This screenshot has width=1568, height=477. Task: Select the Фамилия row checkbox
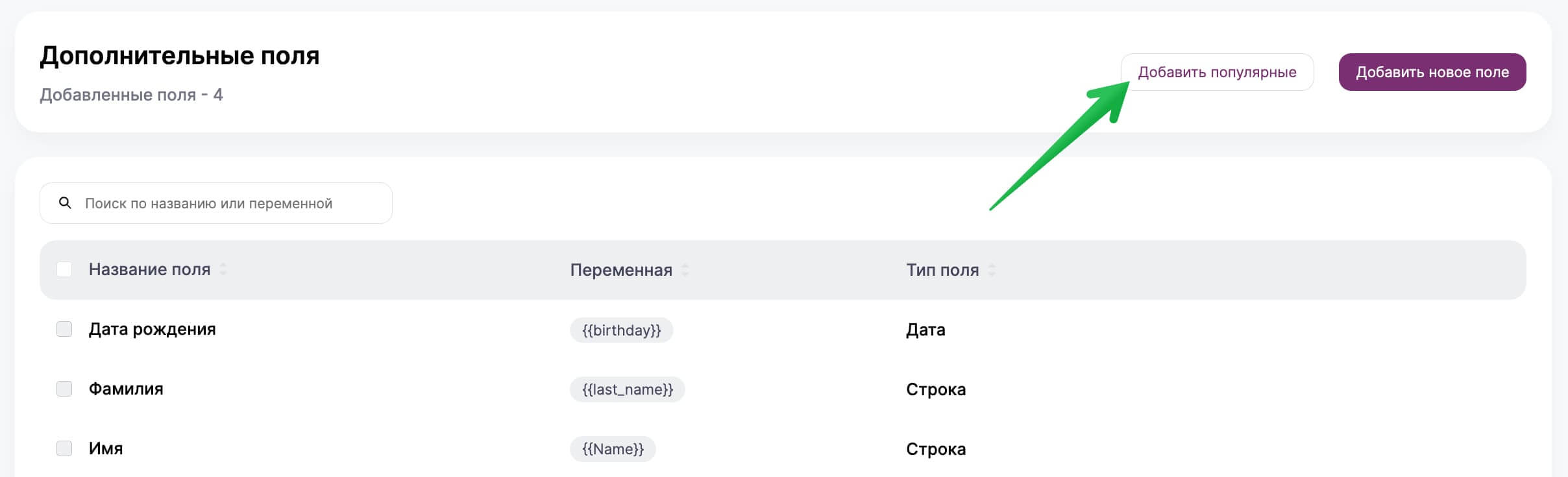point(64,389)
